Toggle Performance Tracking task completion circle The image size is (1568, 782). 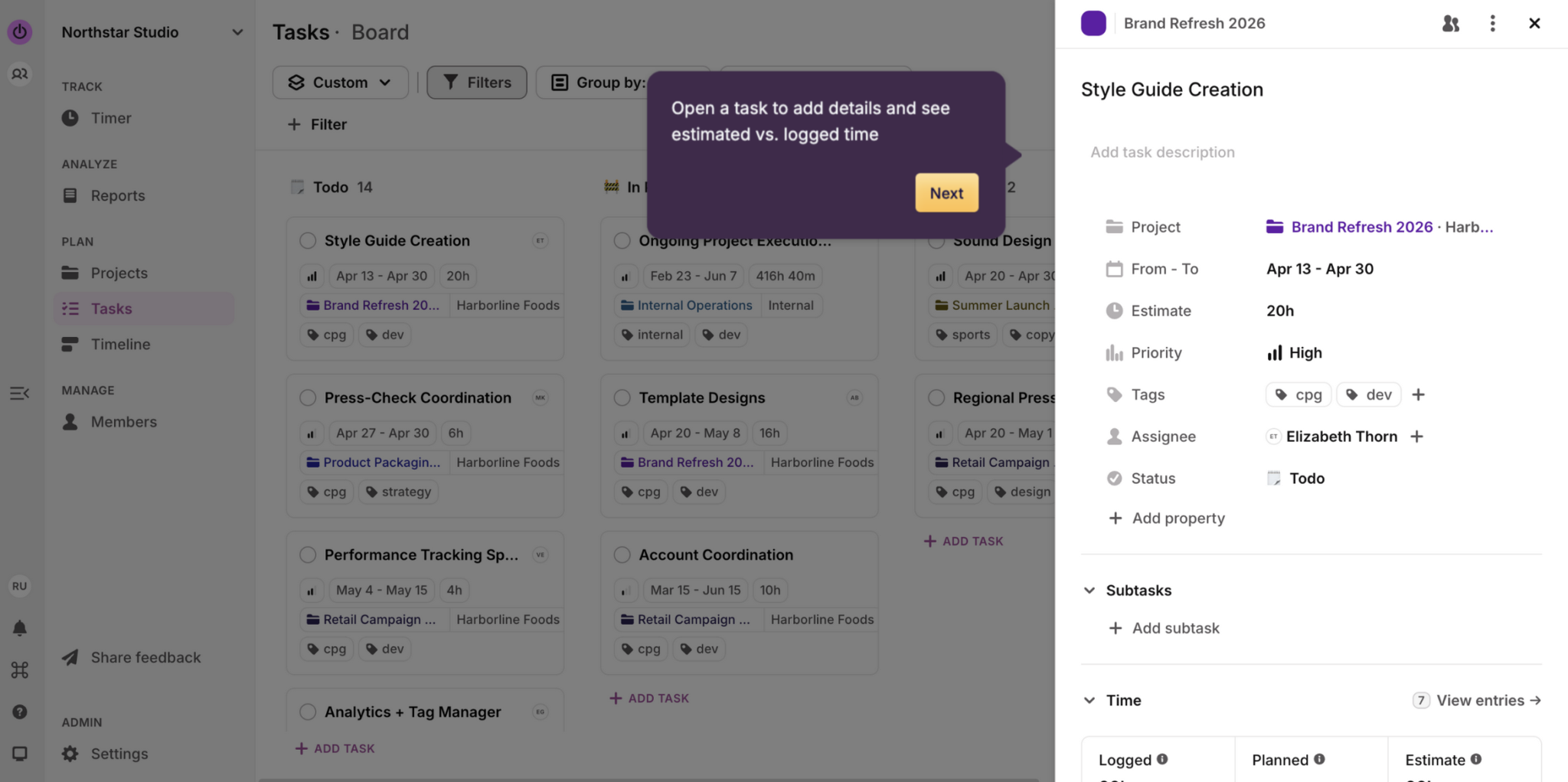(308, 555)
